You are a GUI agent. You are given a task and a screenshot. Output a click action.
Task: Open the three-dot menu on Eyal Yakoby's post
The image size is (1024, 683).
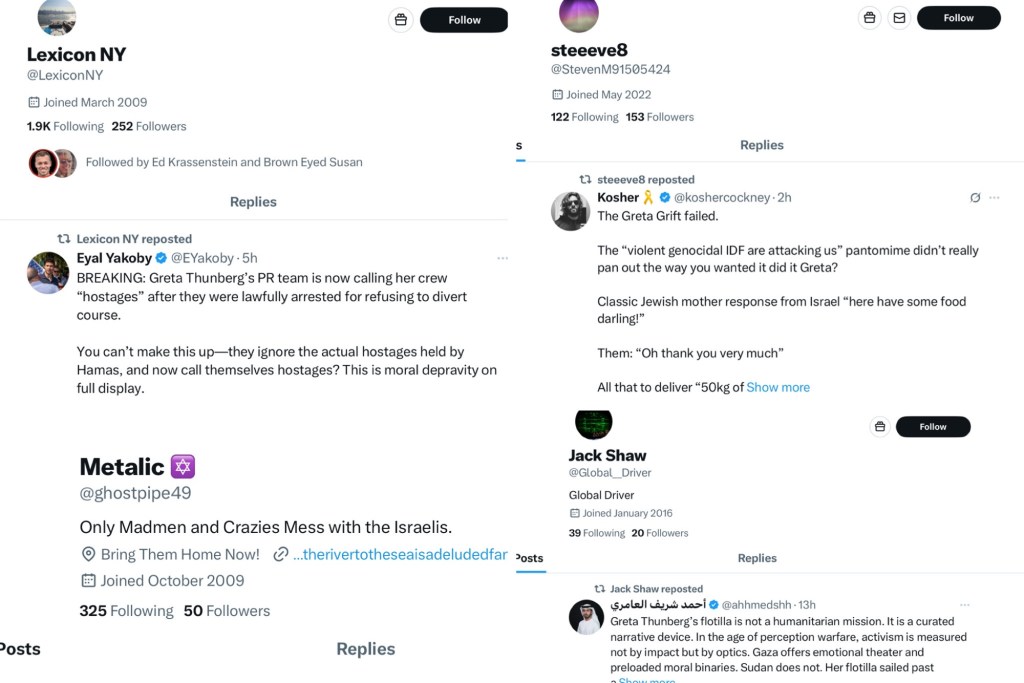pyautogui.click(x=502, y=258)
